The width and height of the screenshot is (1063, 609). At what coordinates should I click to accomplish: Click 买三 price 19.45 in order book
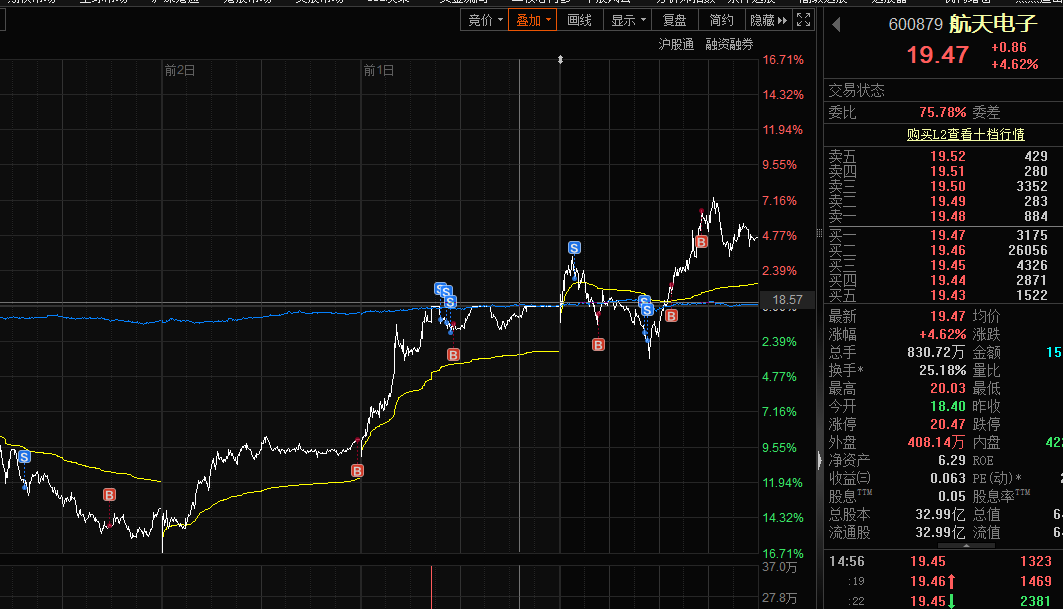tap(947, 265)
